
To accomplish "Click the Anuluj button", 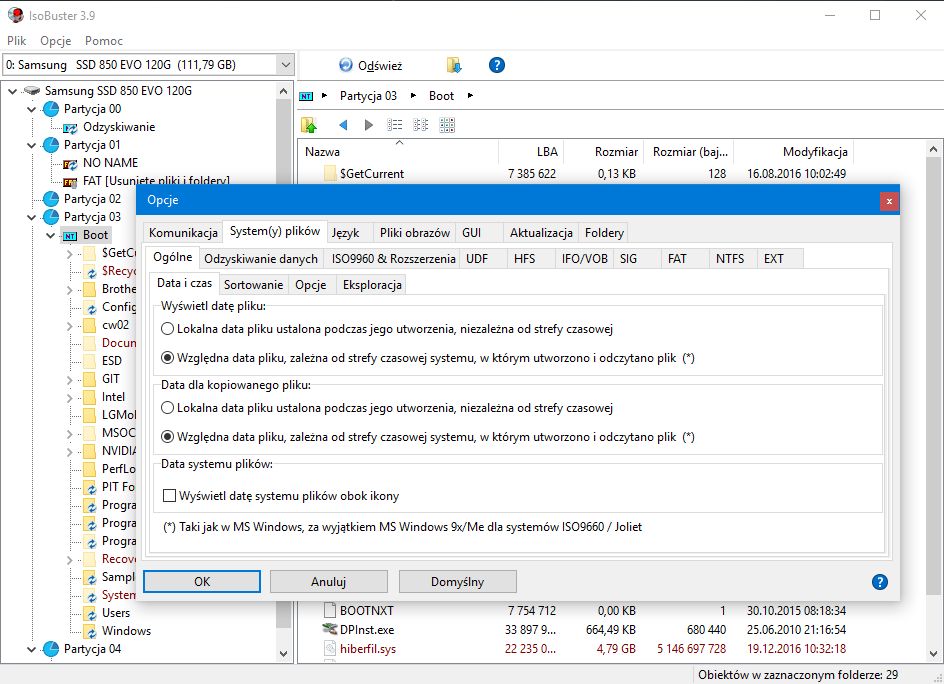I will pyautogui.click(x=328, y=582).
